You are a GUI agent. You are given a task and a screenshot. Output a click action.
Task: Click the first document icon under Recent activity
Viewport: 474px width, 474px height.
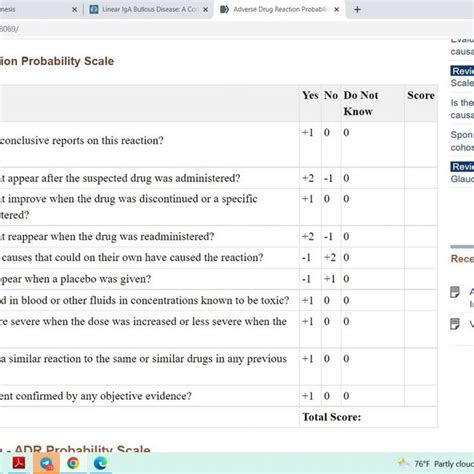click(455, 292)
